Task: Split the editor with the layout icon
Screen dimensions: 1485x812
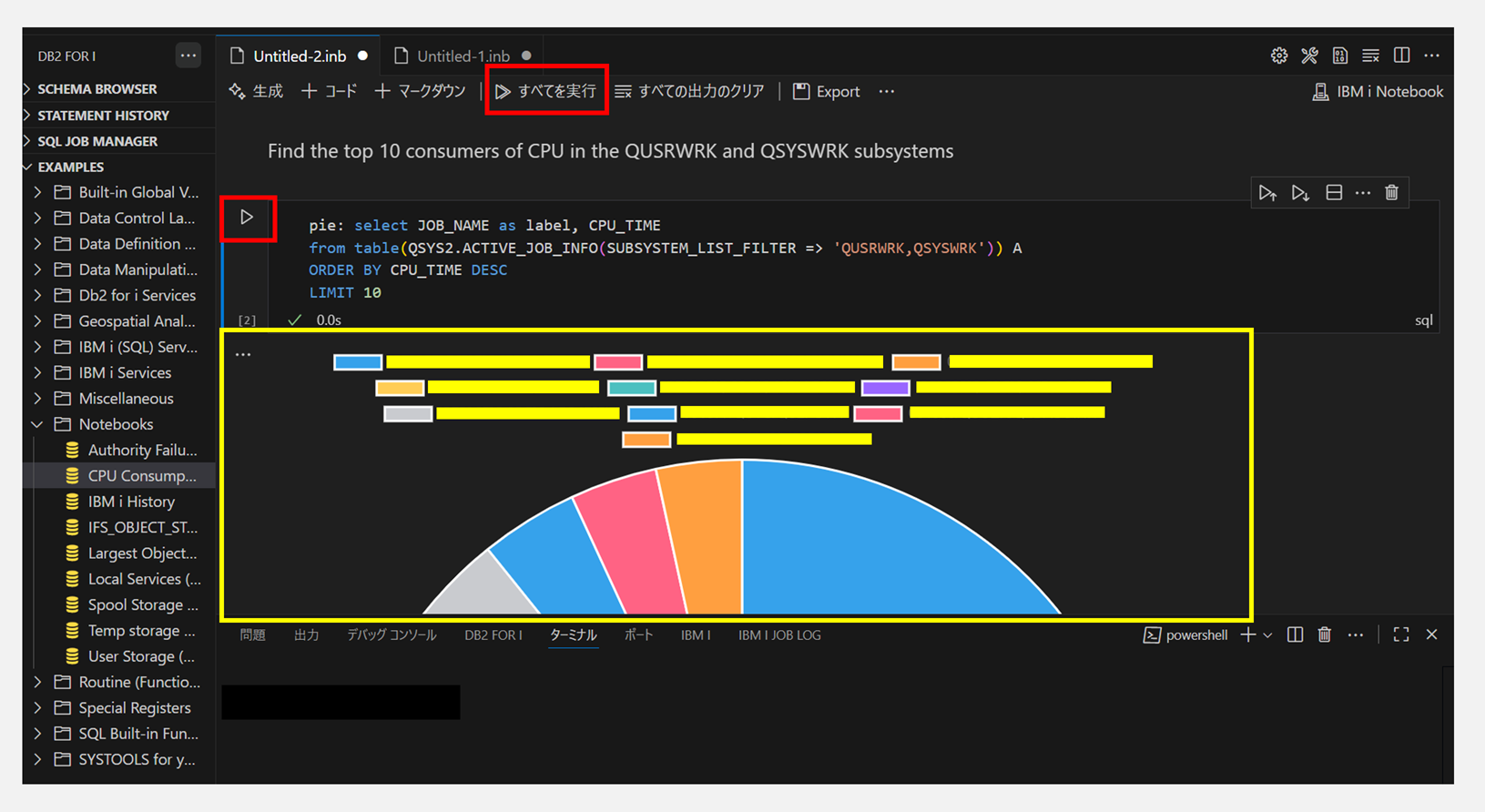Action: [1401, 56]
